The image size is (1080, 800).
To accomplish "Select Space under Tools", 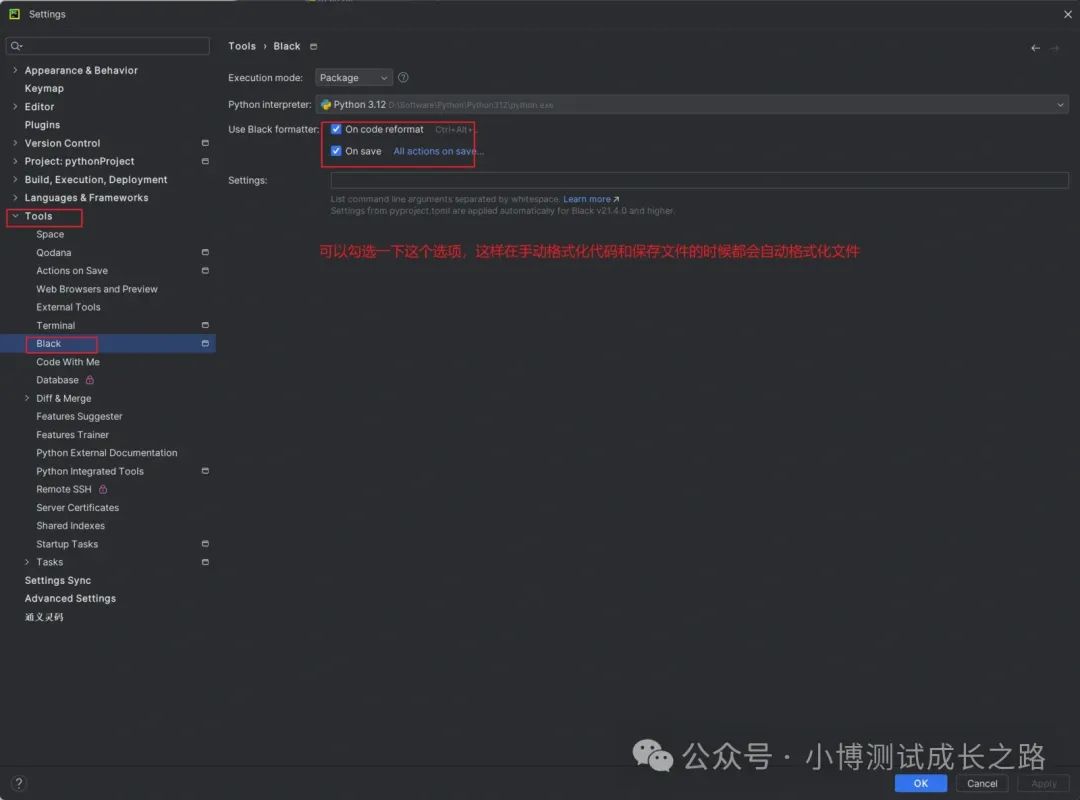I will pyautogui.click(x=50, y=234).
